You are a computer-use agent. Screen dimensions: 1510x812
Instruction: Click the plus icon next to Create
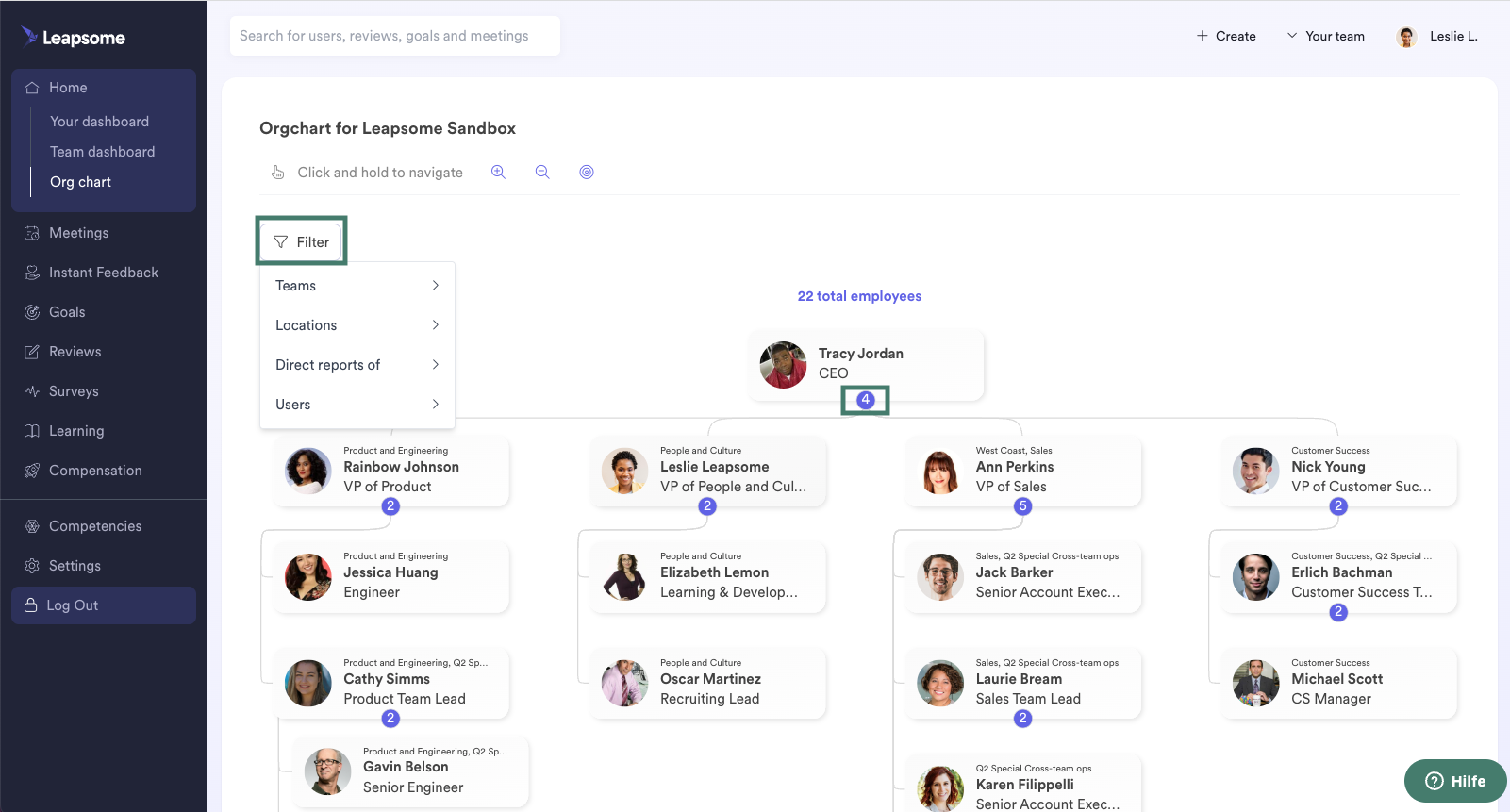[1202, 36]
